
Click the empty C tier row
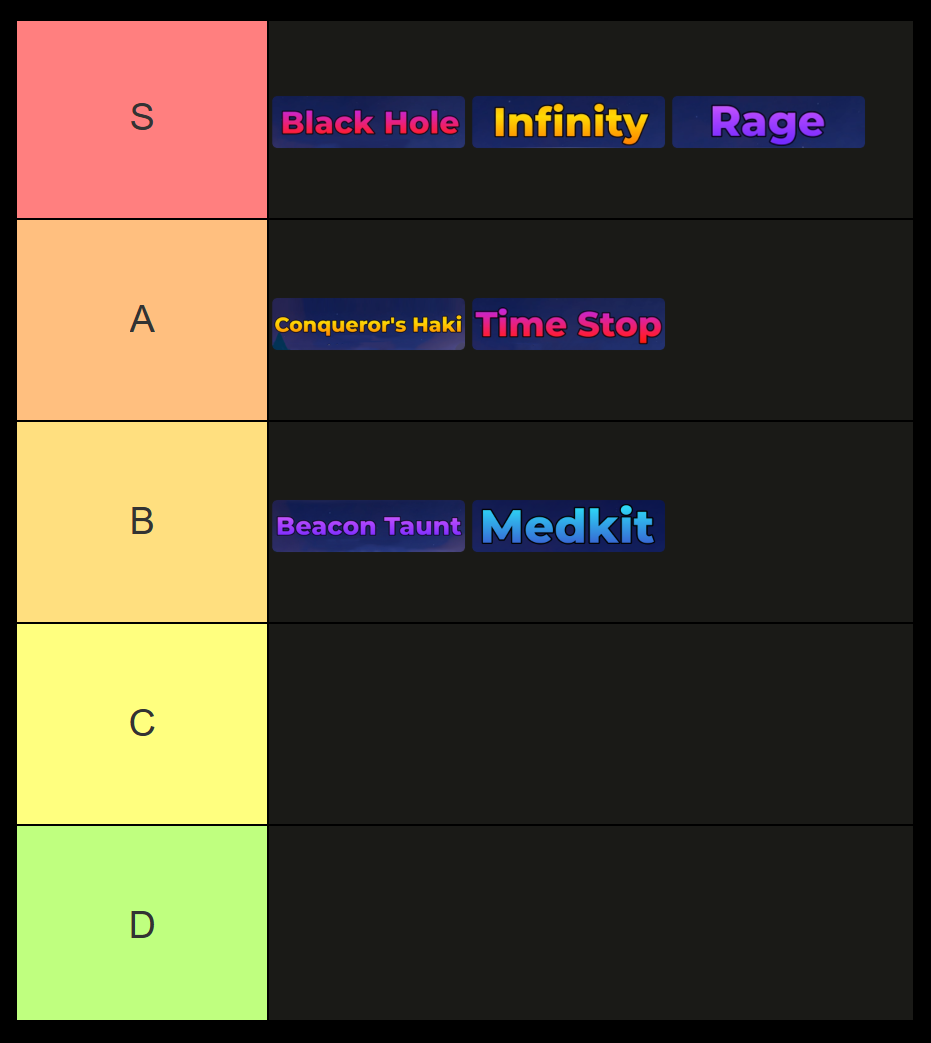click(590, 724)
